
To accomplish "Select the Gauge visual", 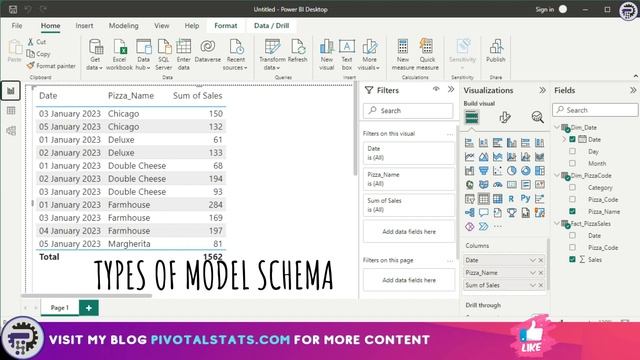I will click(498, 184).
